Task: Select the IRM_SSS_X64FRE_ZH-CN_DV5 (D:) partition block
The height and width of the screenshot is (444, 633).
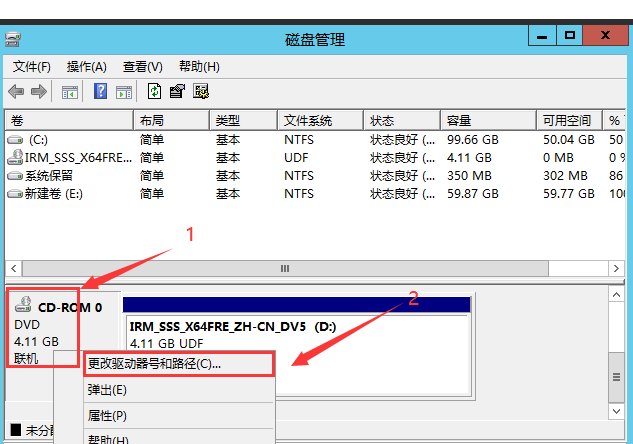Action: click(297, 346)
